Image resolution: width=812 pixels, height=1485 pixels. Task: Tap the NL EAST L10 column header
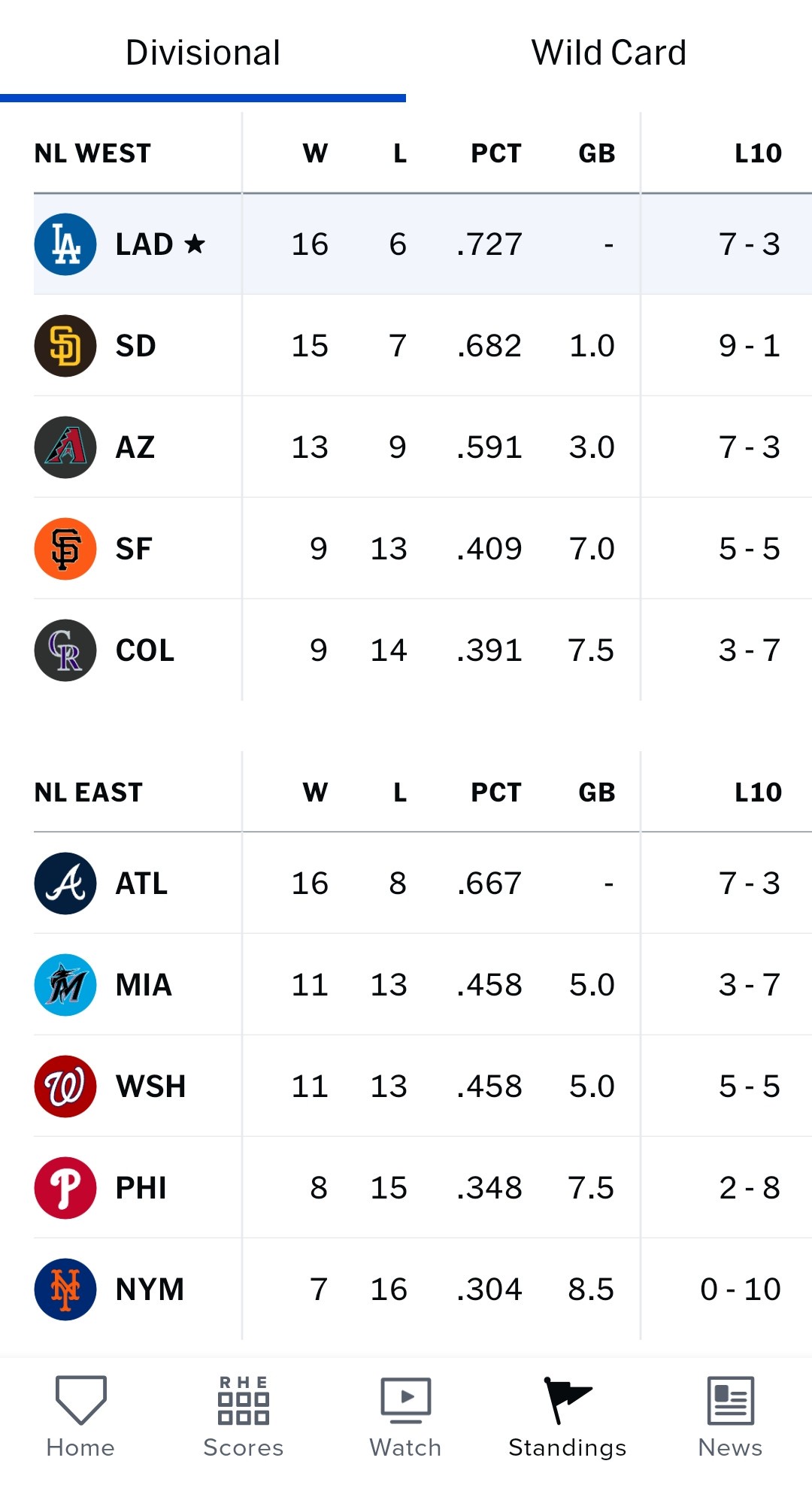tap(758, 793)
